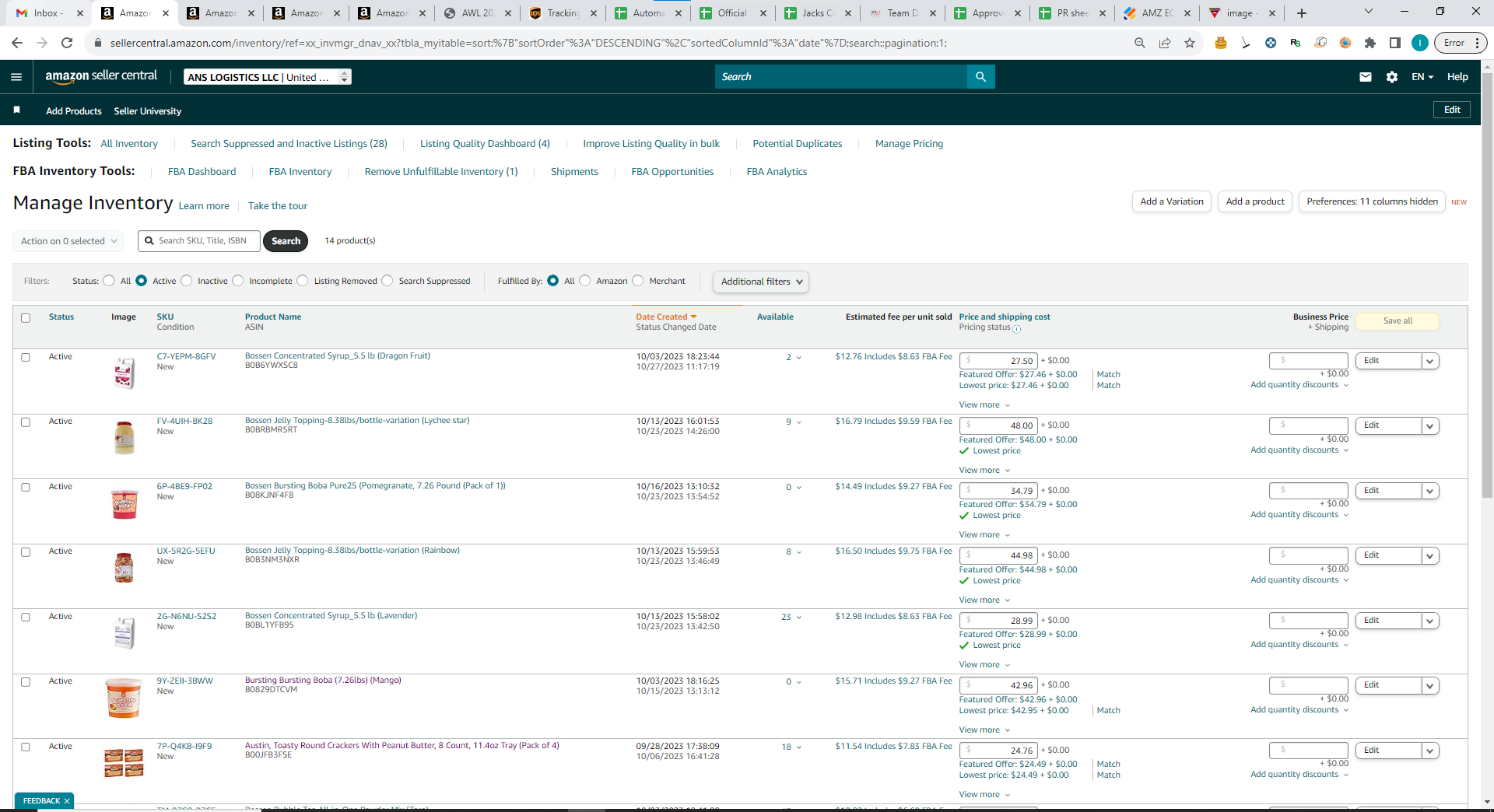This screenshot has height=812, width=1494.
Task: Go back with browser back arrow
Action: click(17, 43)
